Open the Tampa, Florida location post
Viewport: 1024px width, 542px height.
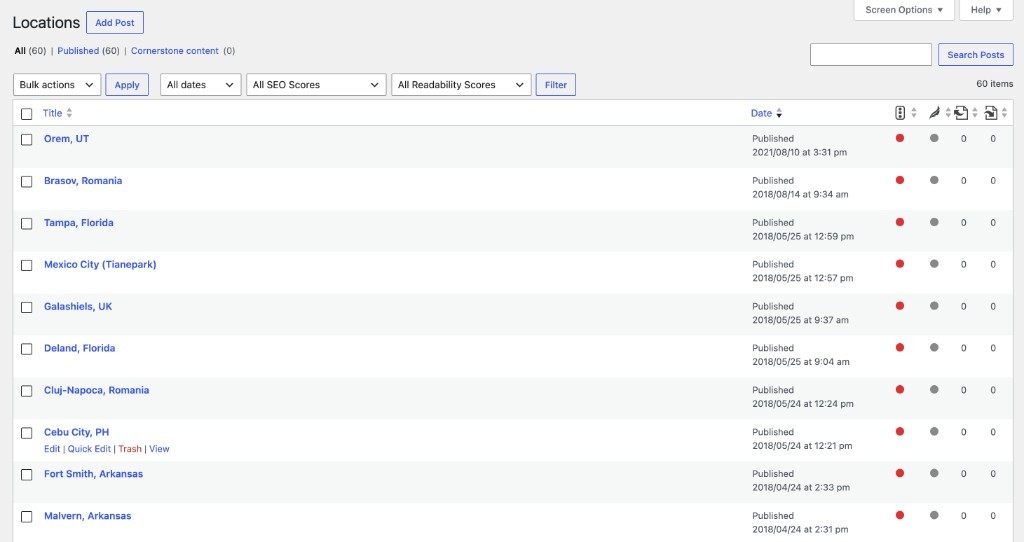(x=79, y=222)
